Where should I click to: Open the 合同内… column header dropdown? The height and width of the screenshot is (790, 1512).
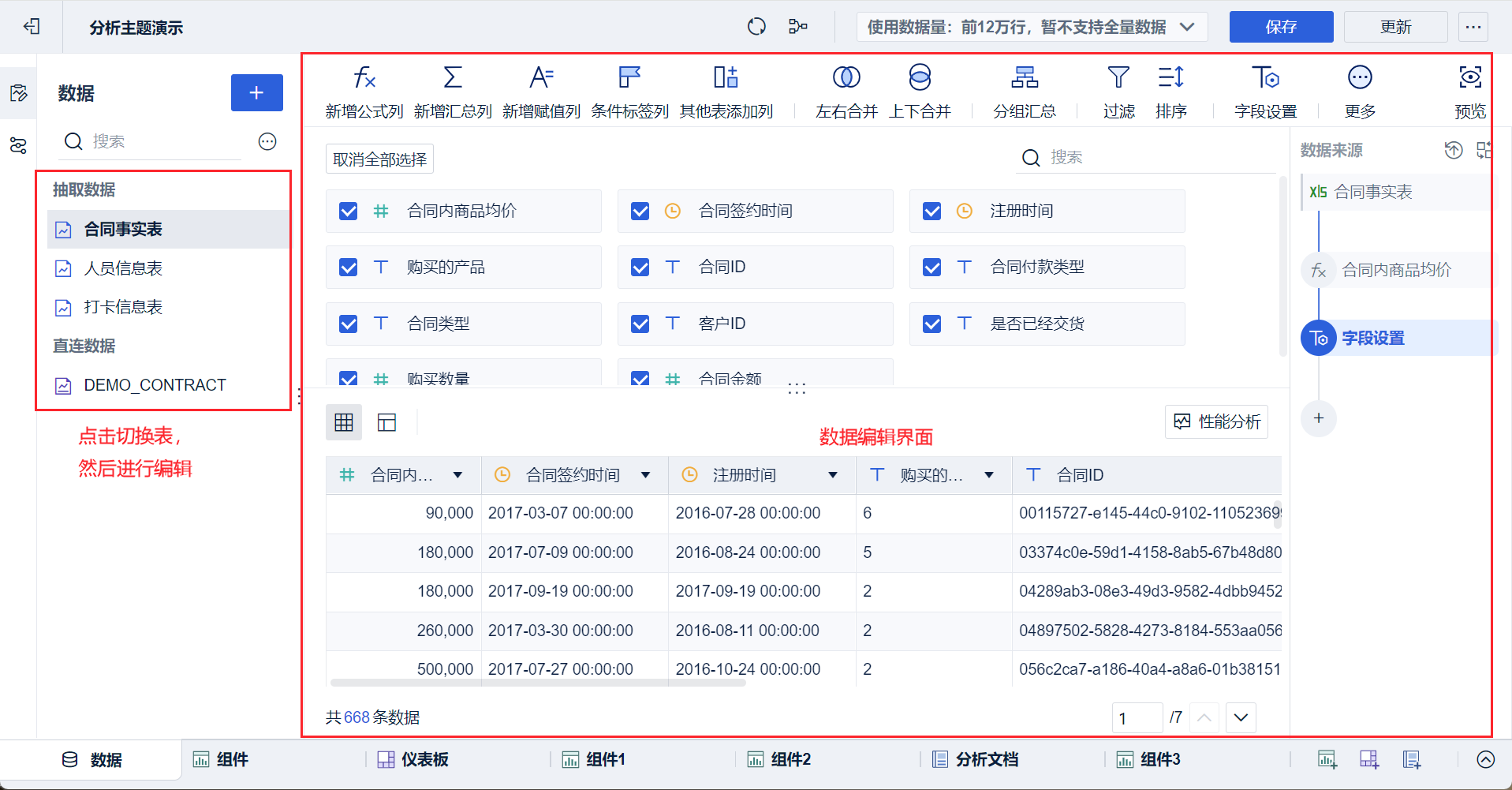(x=457, y=475)
